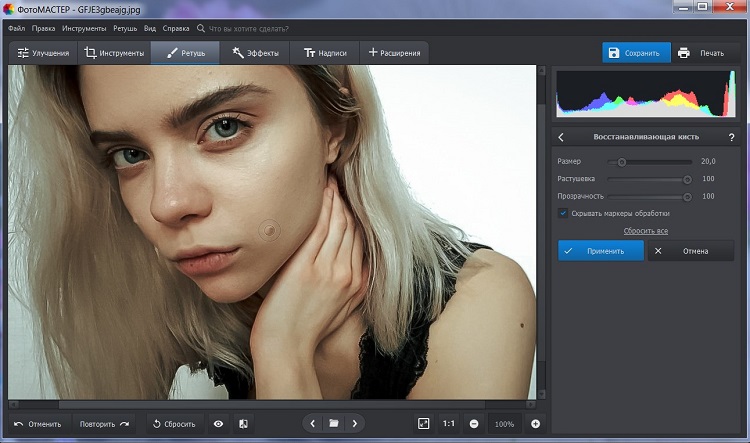Viewport: 750px width, 443px height.
Task: Open the Расширения tab
Action: coord(395,52)
